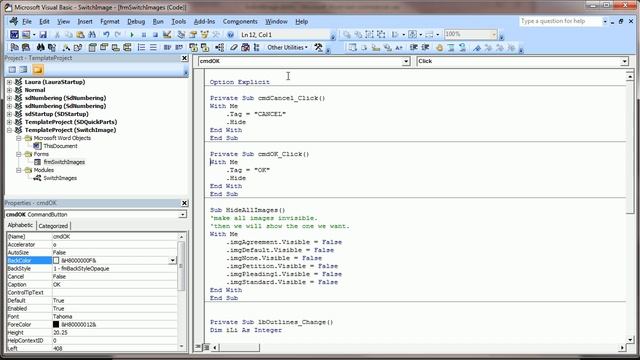Switch to Procedure View at code window bottom

coord(198,347)
